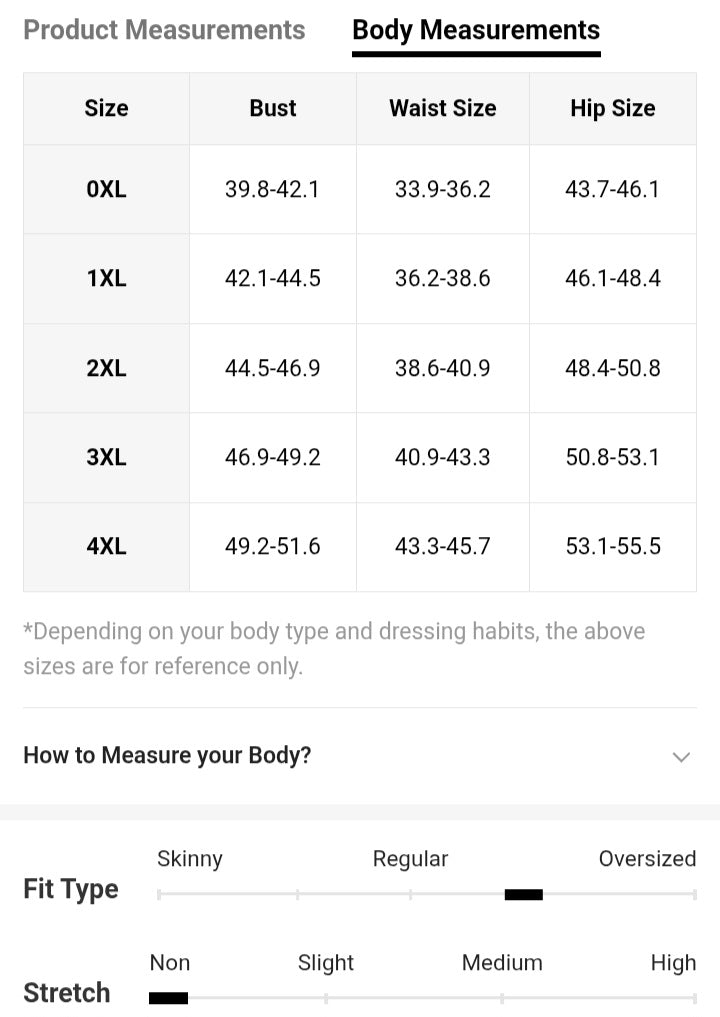The width and height of the screenshot is (720, 1017).
Task: Click the Size column header
Action: click(106, 108)
